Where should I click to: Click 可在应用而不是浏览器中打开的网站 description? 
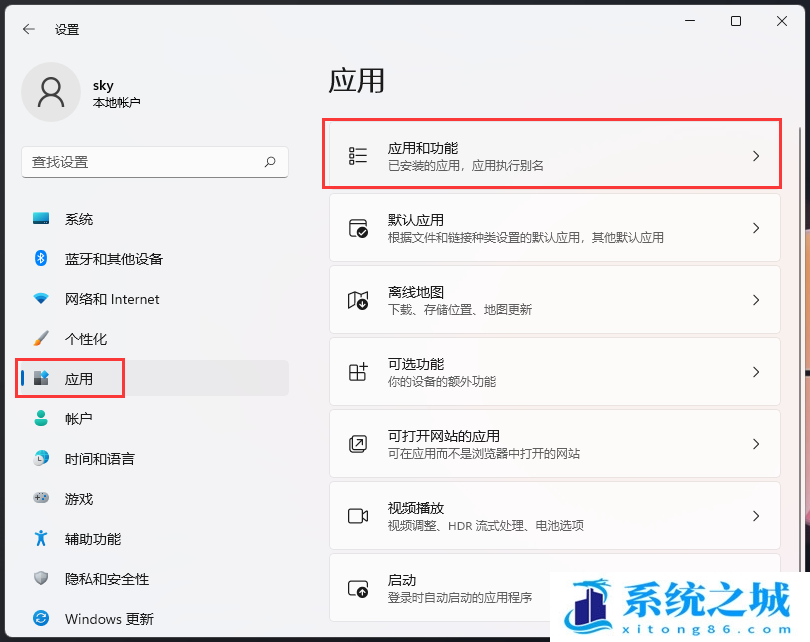click(x=484, y=453)
